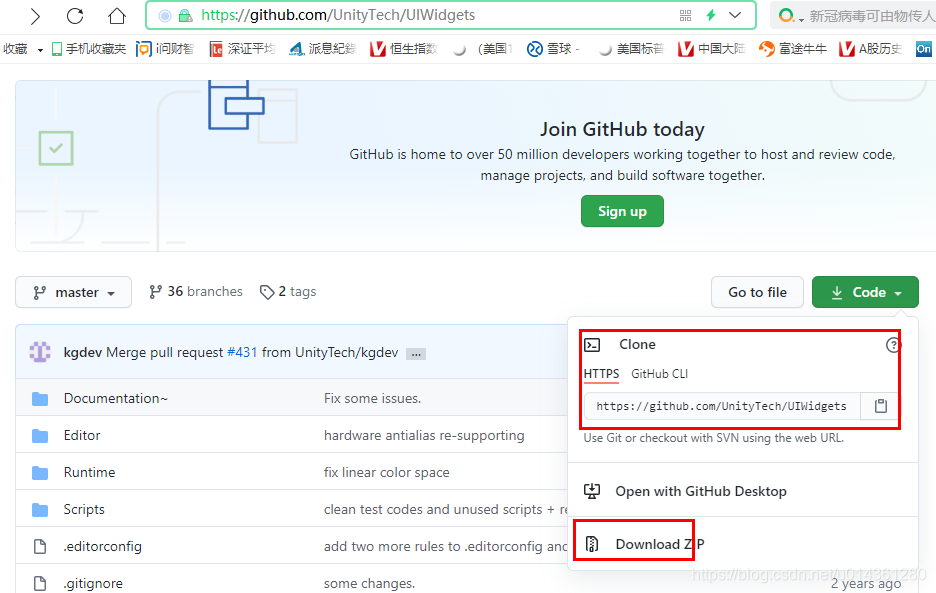
Task: Select the clone URL text field
Action: pos(722,406)
